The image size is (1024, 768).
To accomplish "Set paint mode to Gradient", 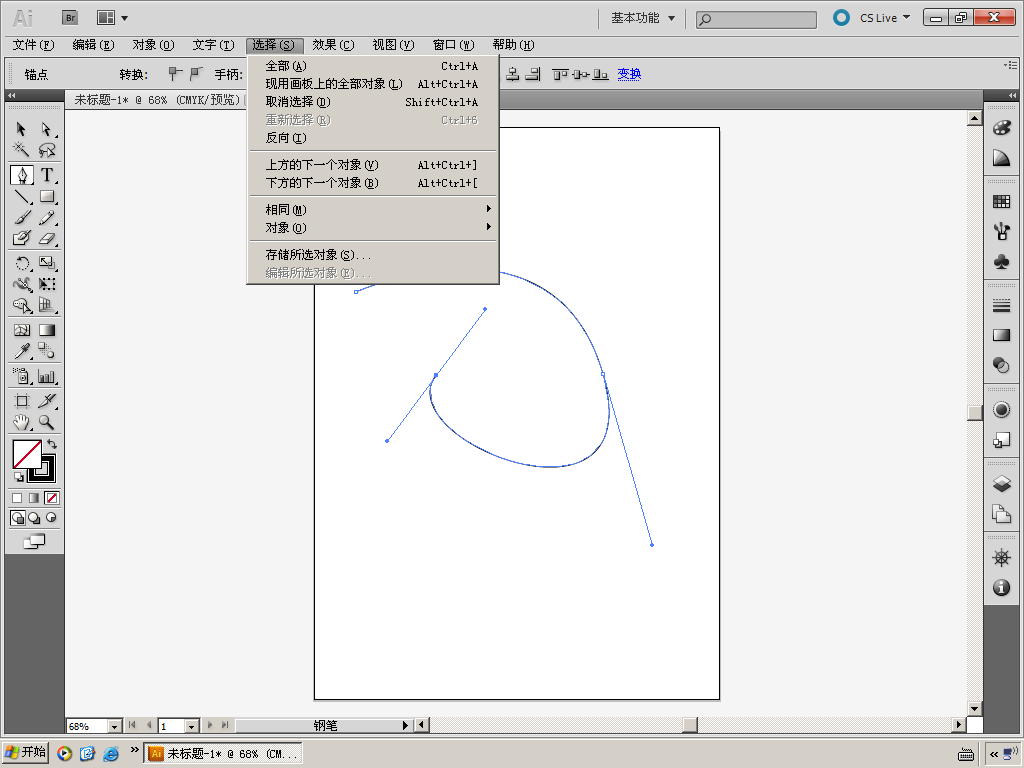I will 34,498.
